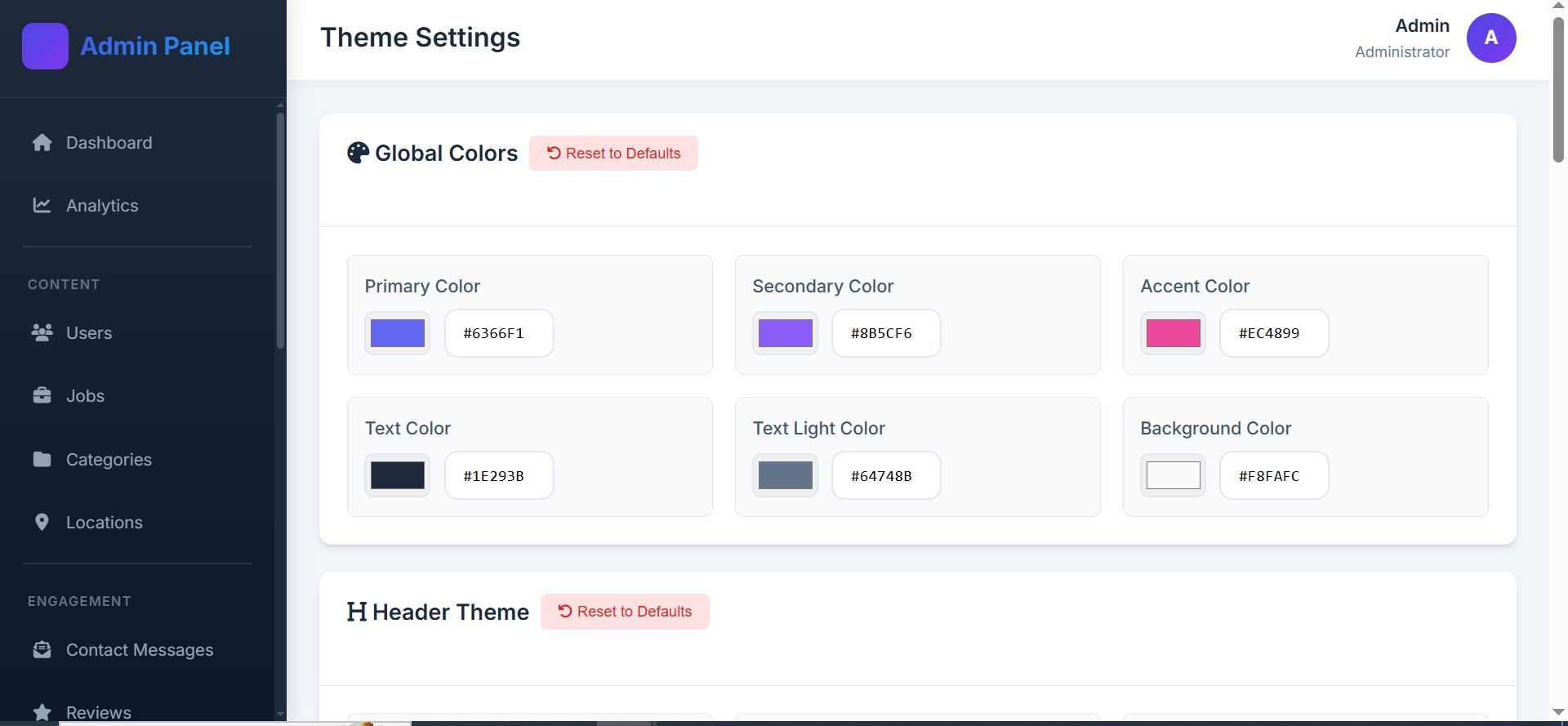1568x726 pixels.
Task: Reset Global Colors to defaults
Action: coord(613,154)
